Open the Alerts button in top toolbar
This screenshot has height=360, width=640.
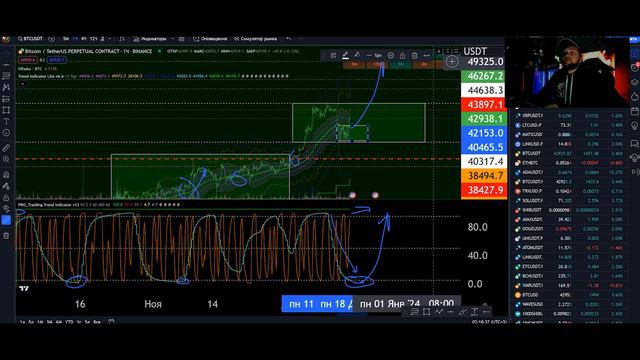point(210,39)
